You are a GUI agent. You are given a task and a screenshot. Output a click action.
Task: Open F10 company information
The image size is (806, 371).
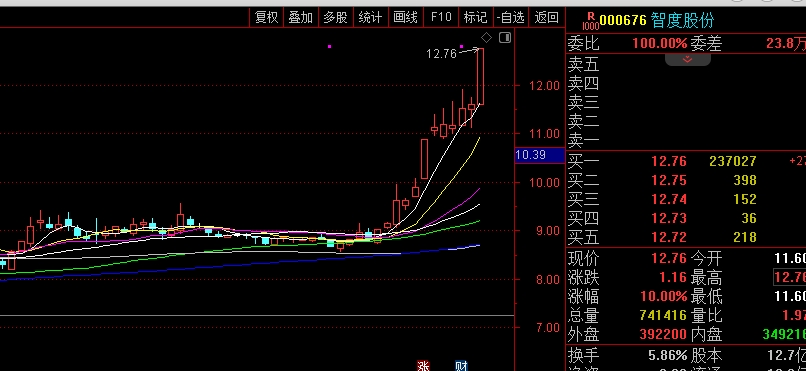click(441, 17)
